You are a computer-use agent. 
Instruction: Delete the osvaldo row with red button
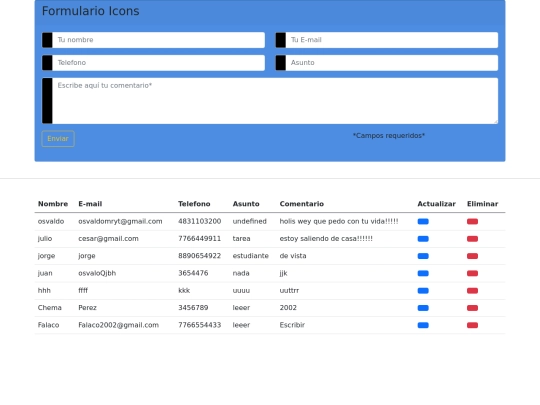click(x=472, y=221)
